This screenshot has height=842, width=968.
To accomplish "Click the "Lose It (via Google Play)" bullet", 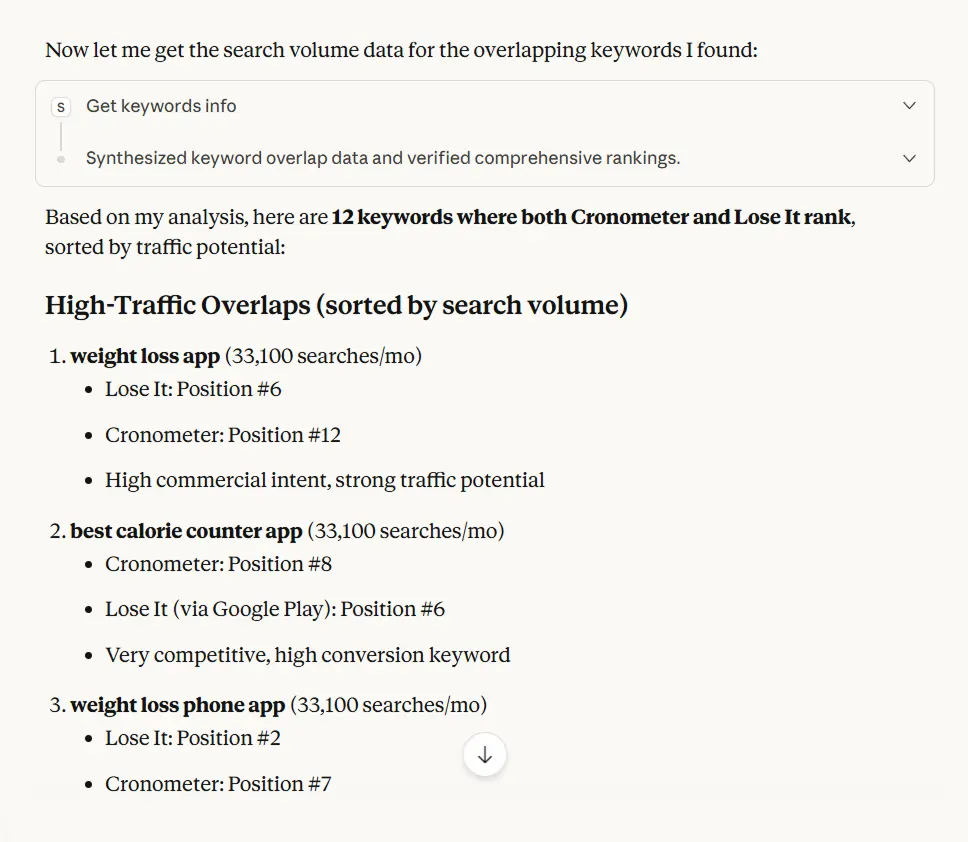I will [x=274, y=609].
